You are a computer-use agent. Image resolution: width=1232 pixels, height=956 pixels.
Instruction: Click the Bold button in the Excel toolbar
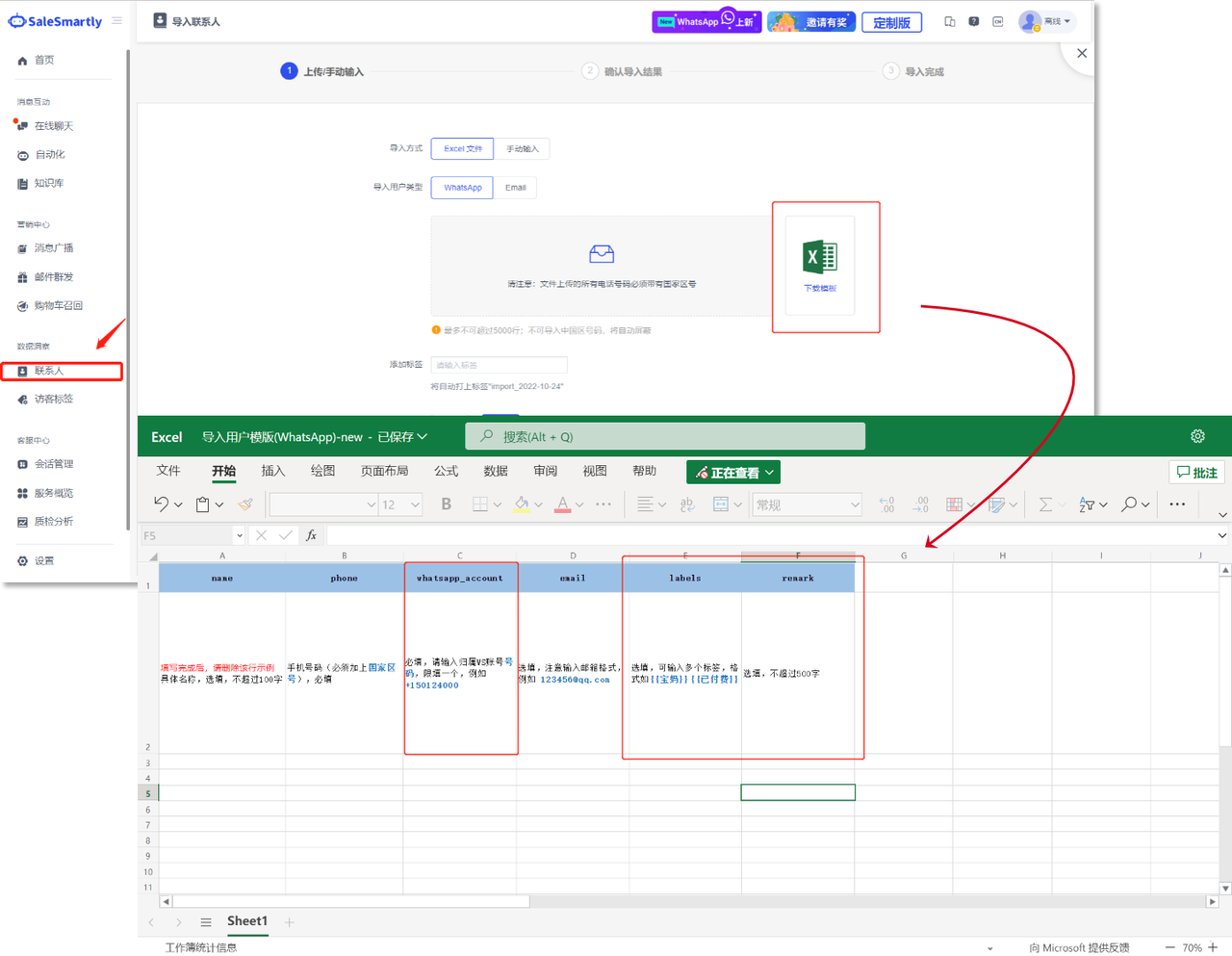(446, 504)
